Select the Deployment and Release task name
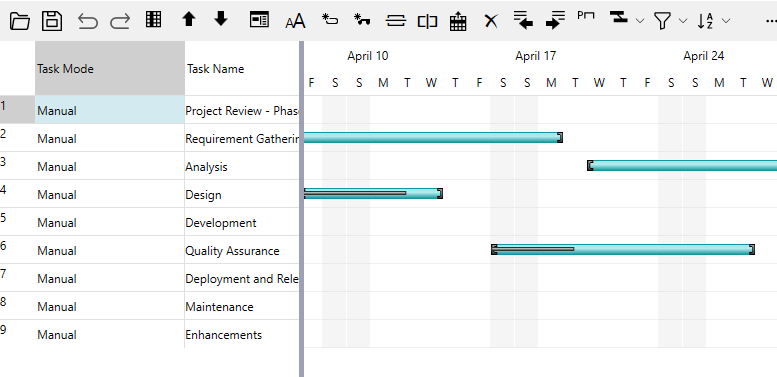Screen dimensions: 777x377 coord(242,278)
